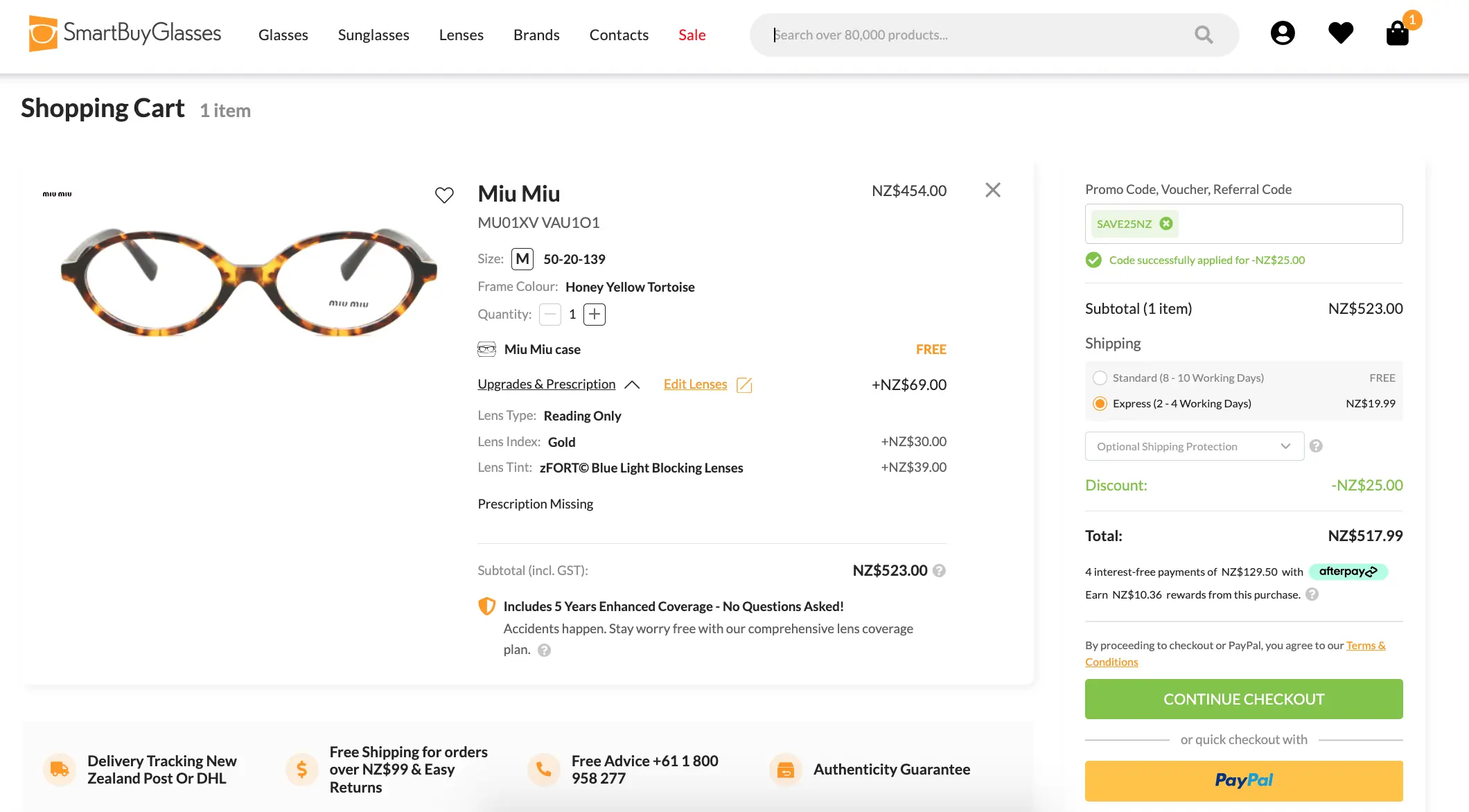1469x812 pixels.
Task: Select Standard shipping option
Action: point(1100,378)
